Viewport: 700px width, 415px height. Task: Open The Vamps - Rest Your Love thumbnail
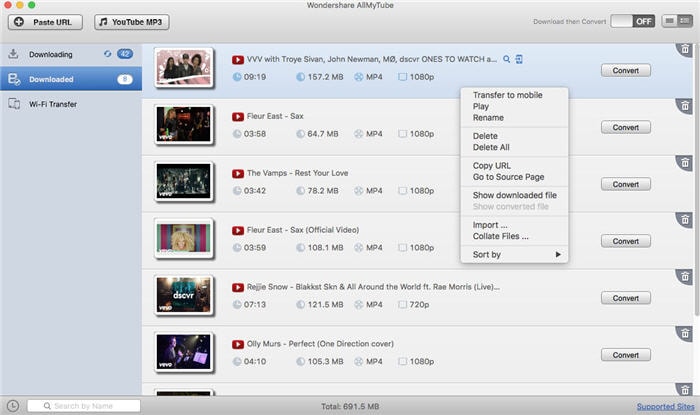point(183,181)
